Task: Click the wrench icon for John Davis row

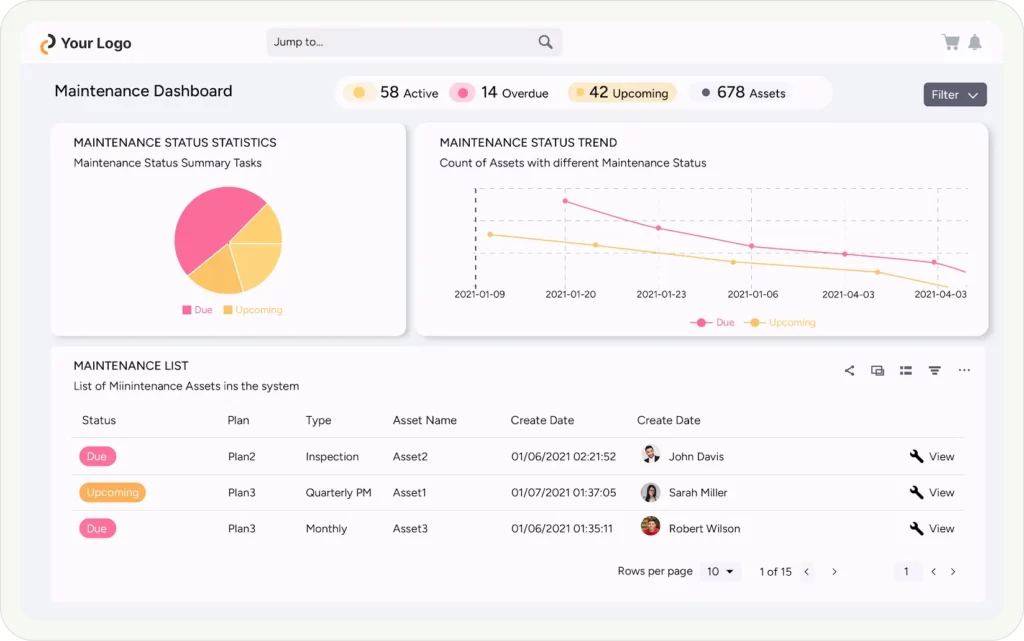Action: coord(916,456)
